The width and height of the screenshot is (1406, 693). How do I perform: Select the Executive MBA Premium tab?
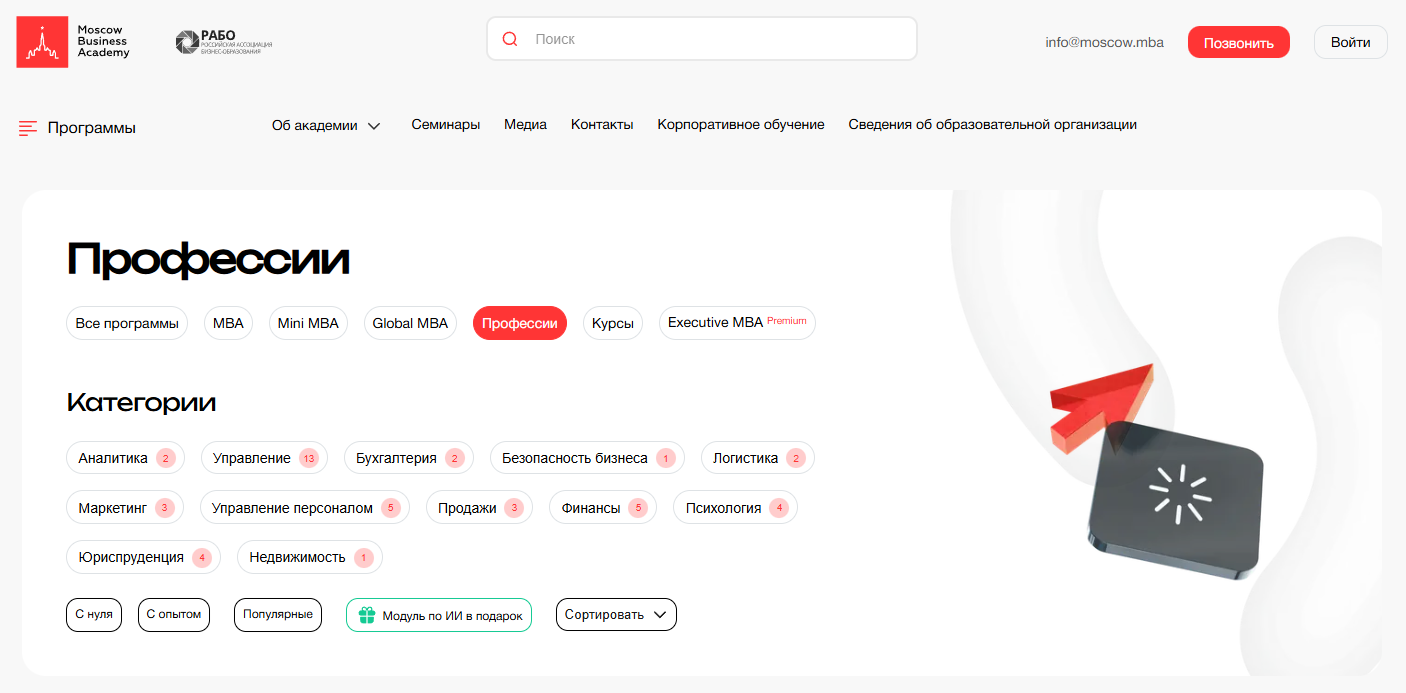[736, 323]
